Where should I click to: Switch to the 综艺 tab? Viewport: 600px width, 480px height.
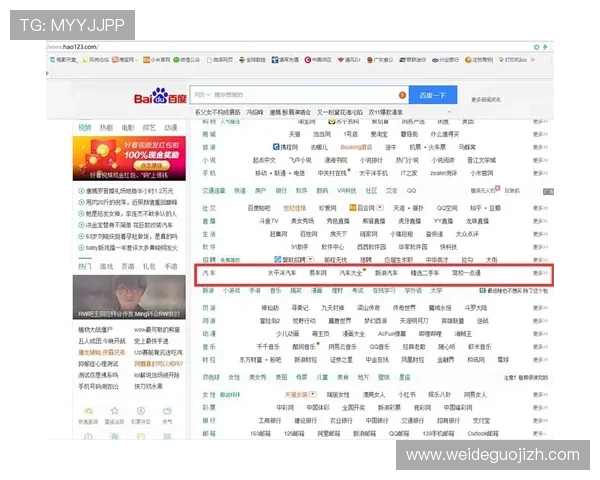coord(149,128)
